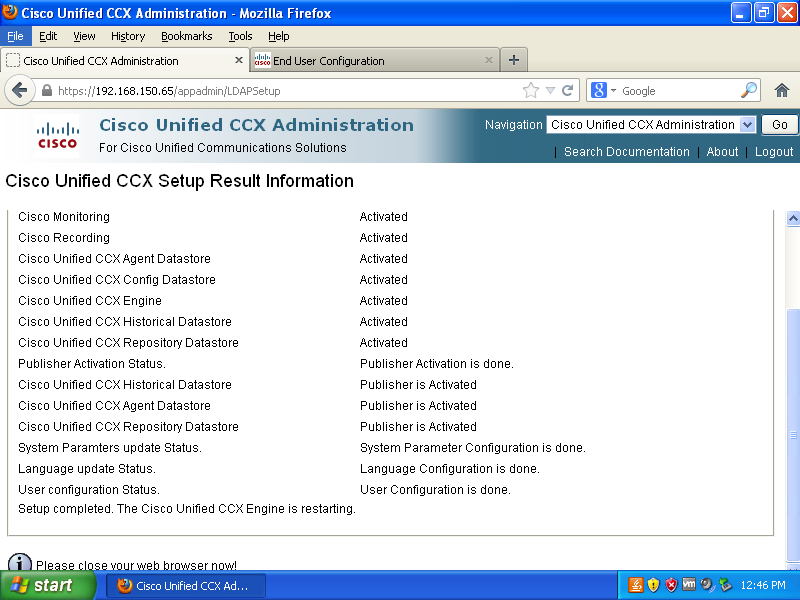Open the URL history dropdown arrow
The height and width of the screenshot is (600, 800).
tap(550, 91)
